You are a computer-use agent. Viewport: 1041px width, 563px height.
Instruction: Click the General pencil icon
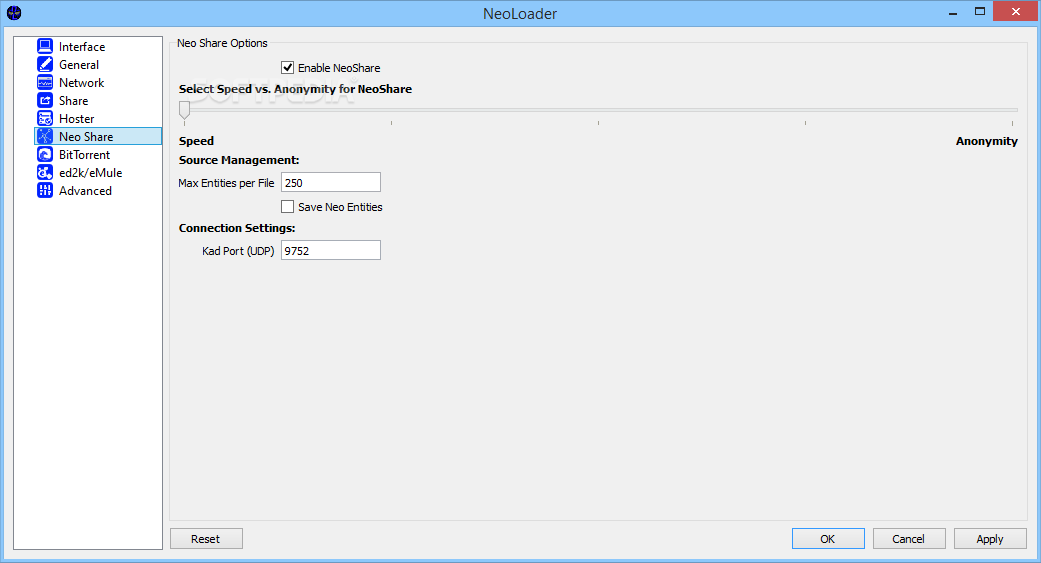tap(44, 64)
